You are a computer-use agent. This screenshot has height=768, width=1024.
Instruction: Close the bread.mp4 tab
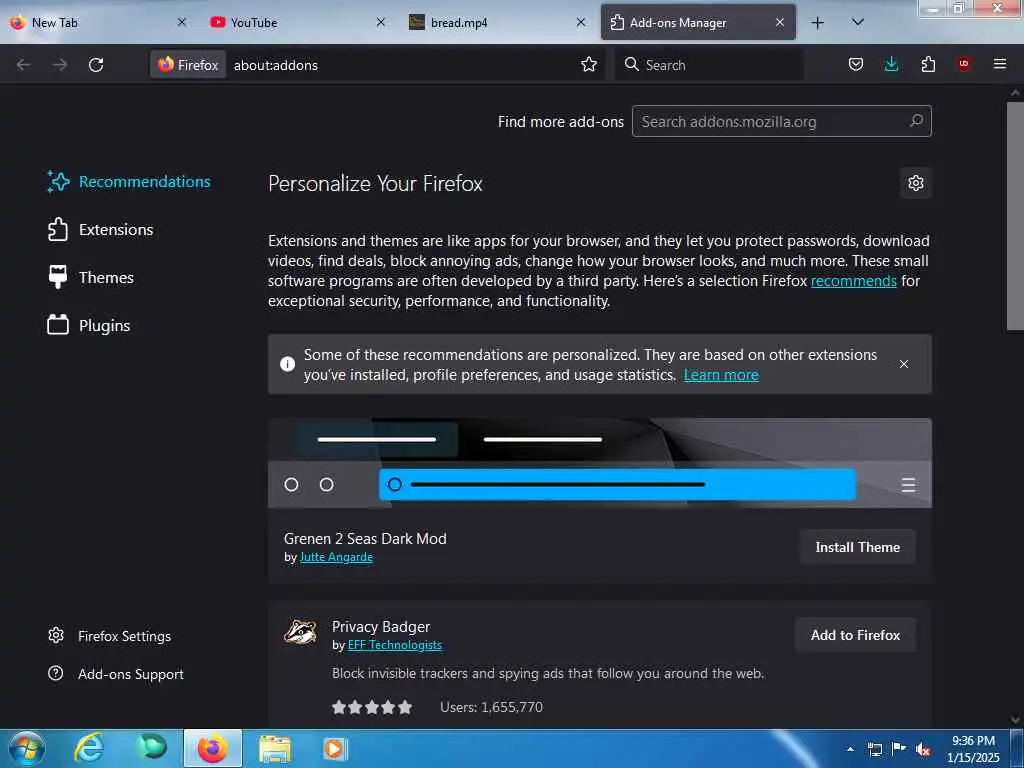[581, 23]
